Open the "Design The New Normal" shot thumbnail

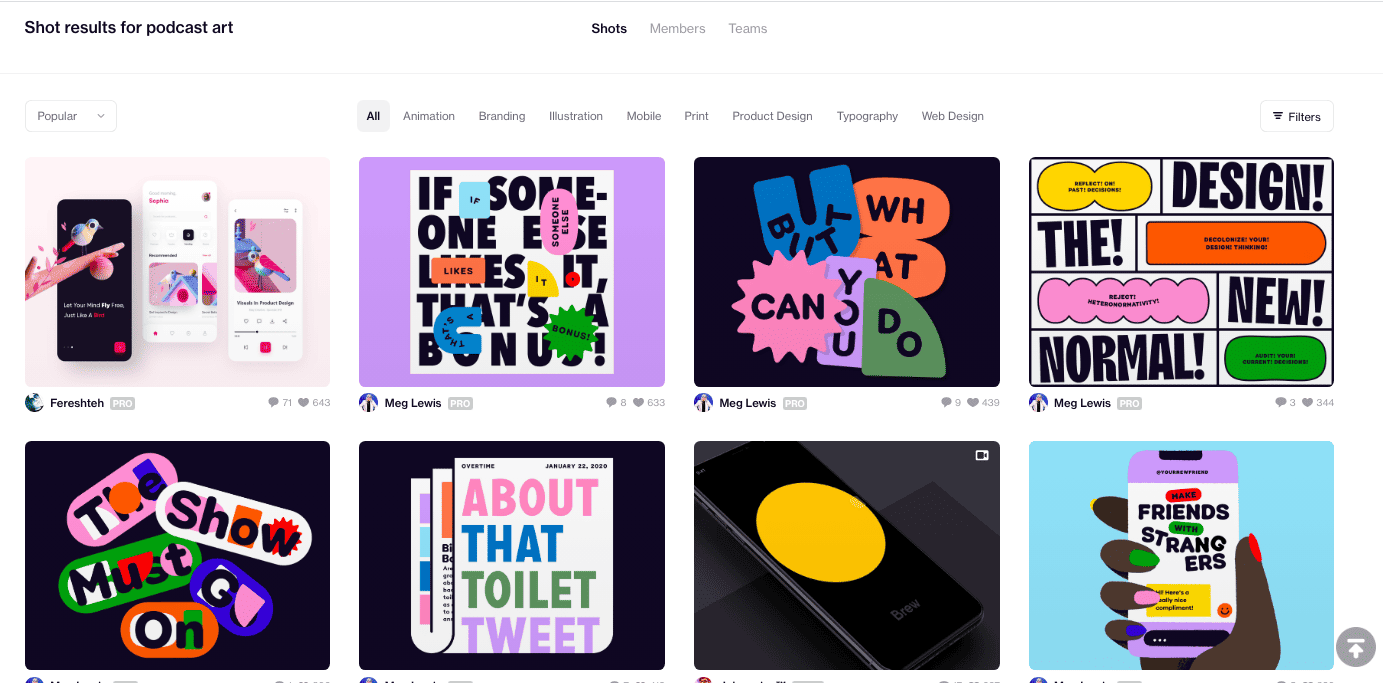point(1181,272)
